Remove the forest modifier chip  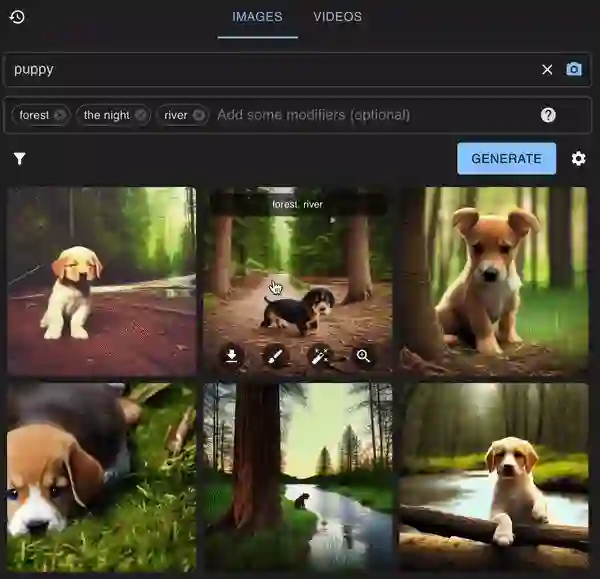tap(60, 115)
